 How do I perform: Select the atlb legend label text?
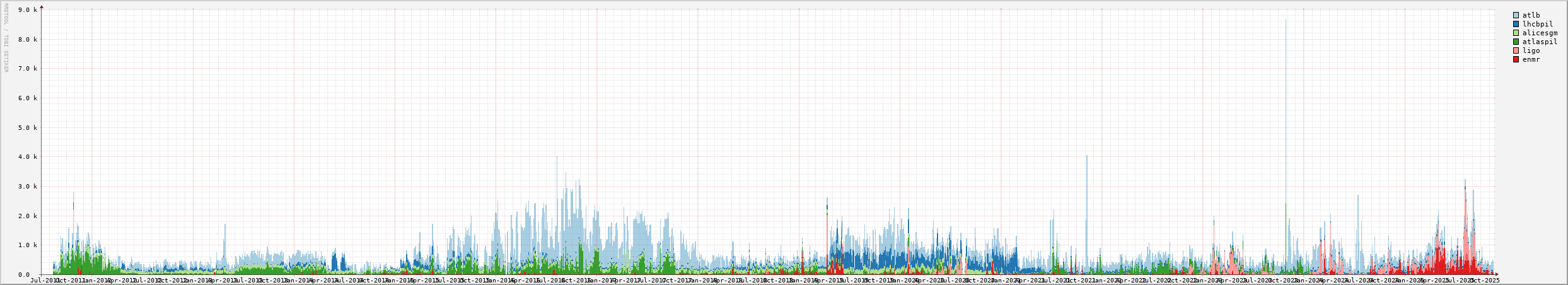pos(1531,15)
